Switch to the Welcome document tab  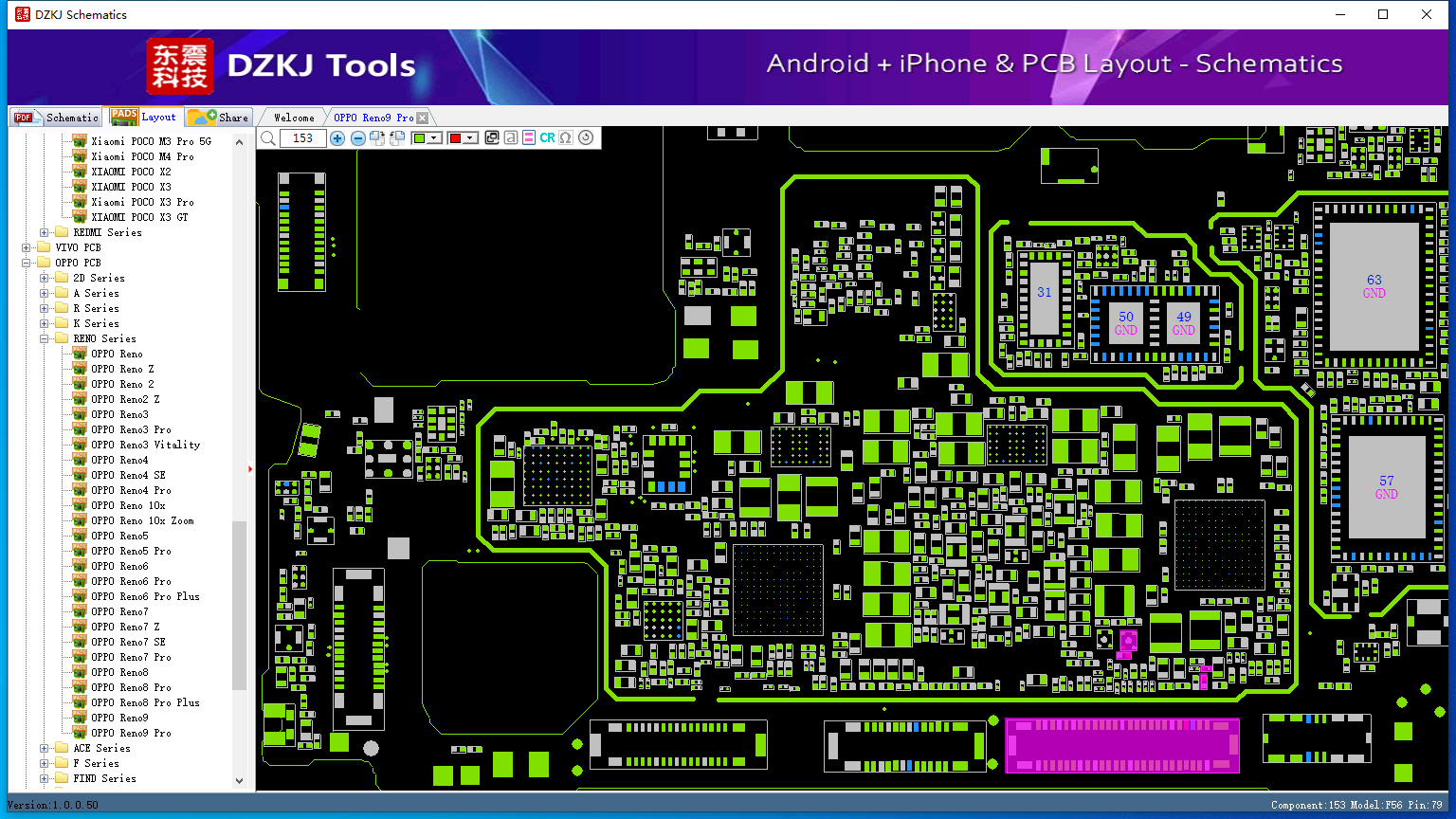click(x=294, y=118)
